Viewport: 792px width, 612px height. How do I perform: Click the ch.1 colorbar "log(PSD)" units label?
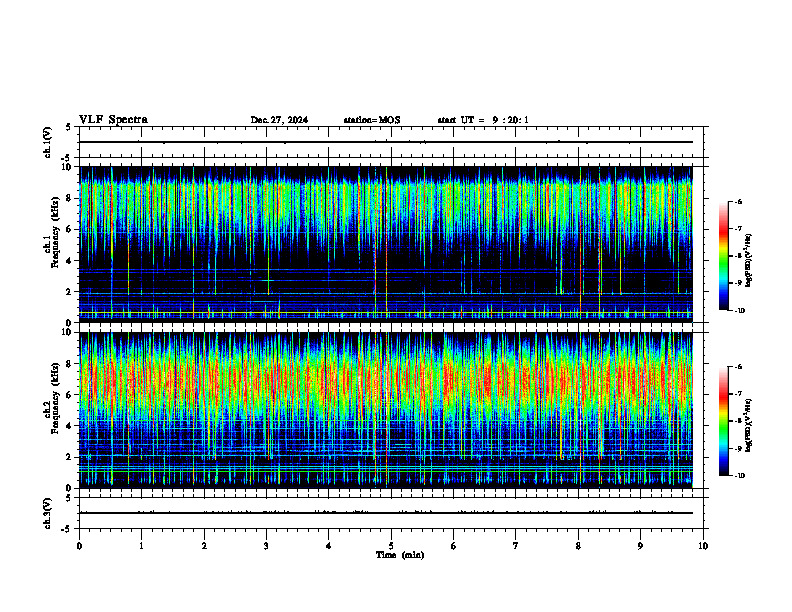click(748, 261)
